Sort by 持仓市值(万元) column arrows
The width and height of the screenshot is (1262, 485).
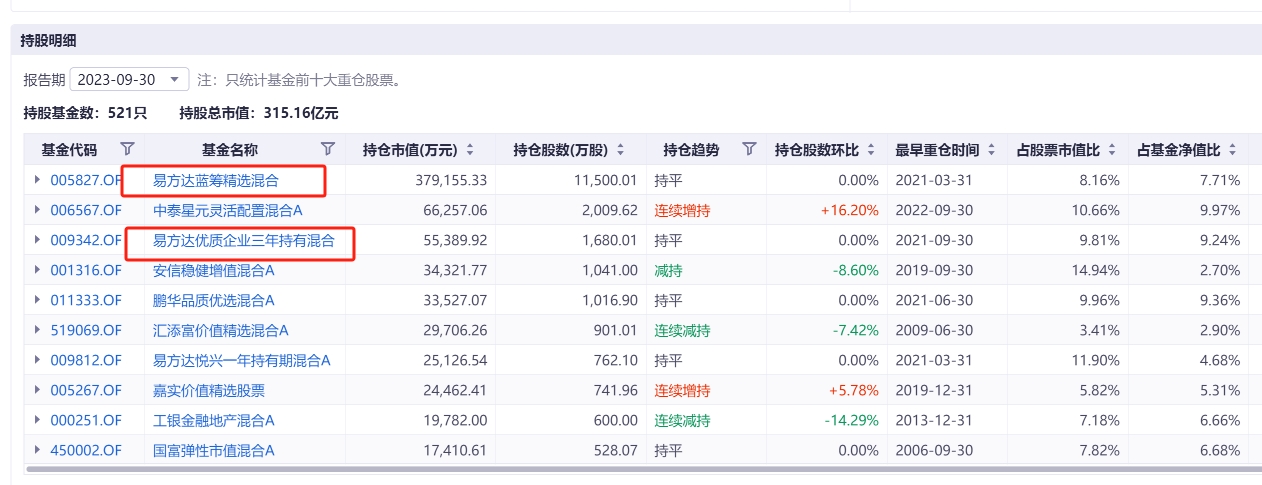[470, 150]
